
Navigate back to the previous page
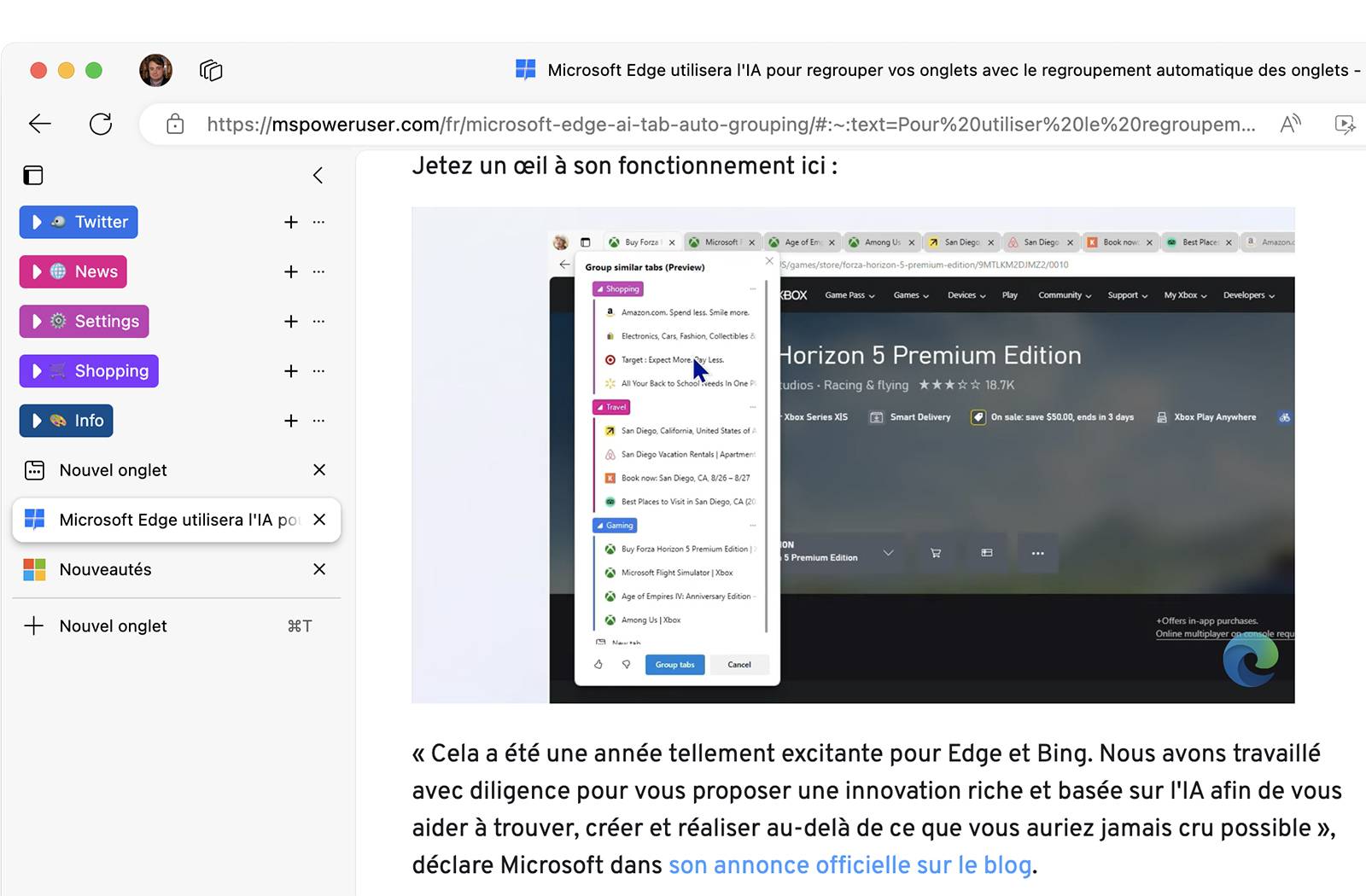tap(39, 124)
